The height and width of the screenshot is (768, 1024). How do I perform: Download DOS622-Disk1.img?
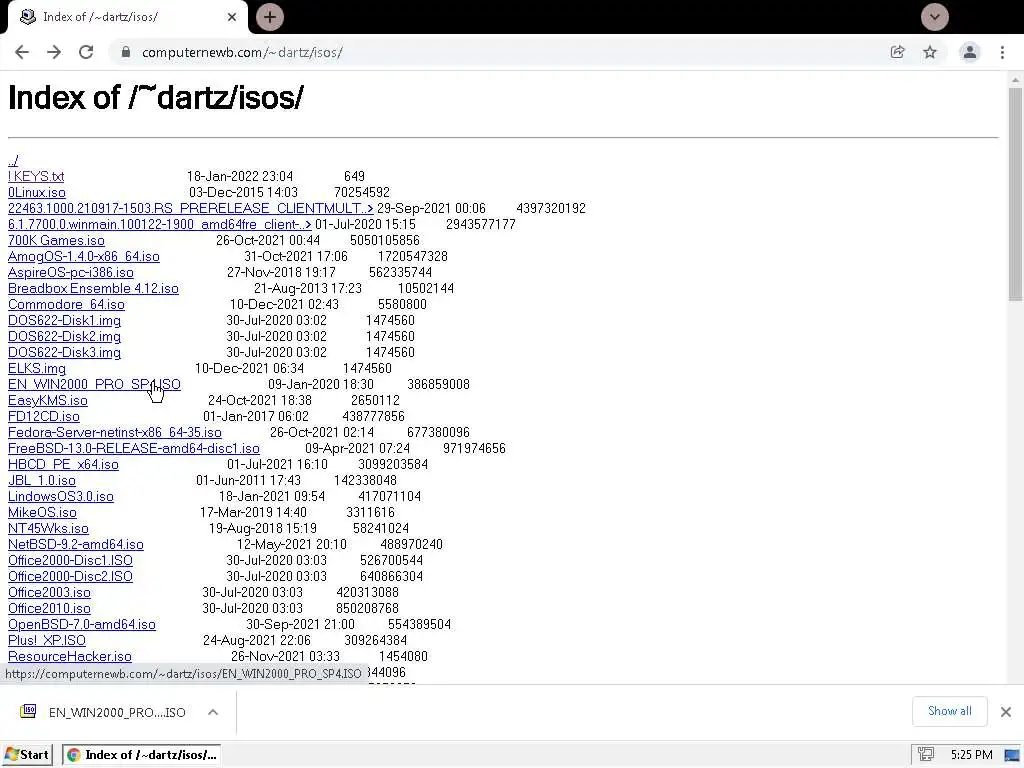pos(64,321)
